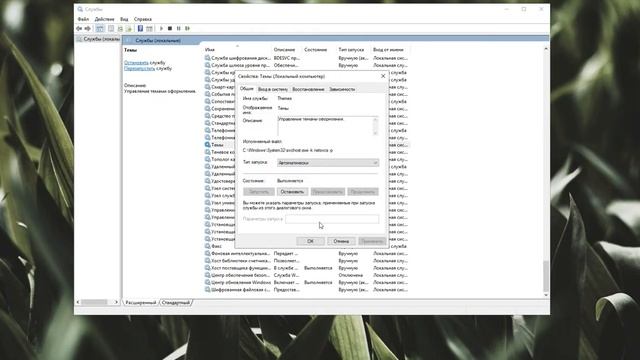
Task: Click left arrow of tree pane scrollbar
Action: coord(78,302)
